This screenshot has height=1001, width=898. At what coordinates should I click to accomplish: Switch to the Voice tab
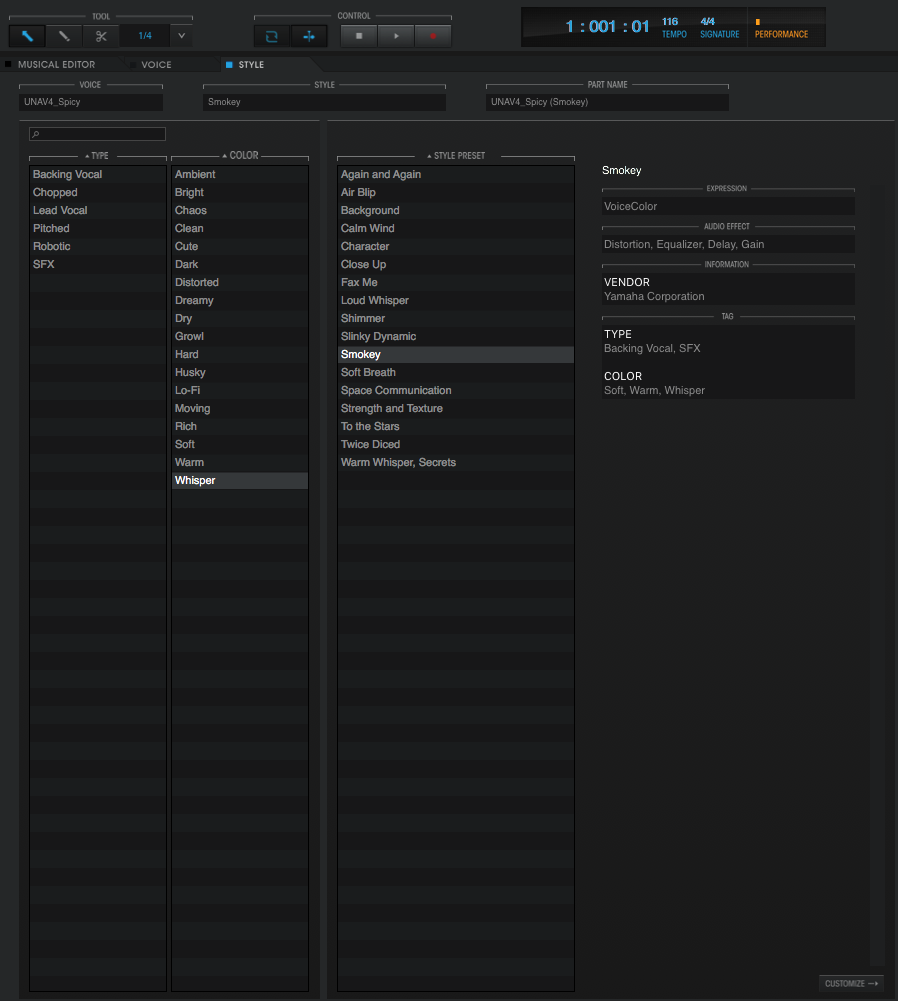pyautogui.click(x=156, y=64)
